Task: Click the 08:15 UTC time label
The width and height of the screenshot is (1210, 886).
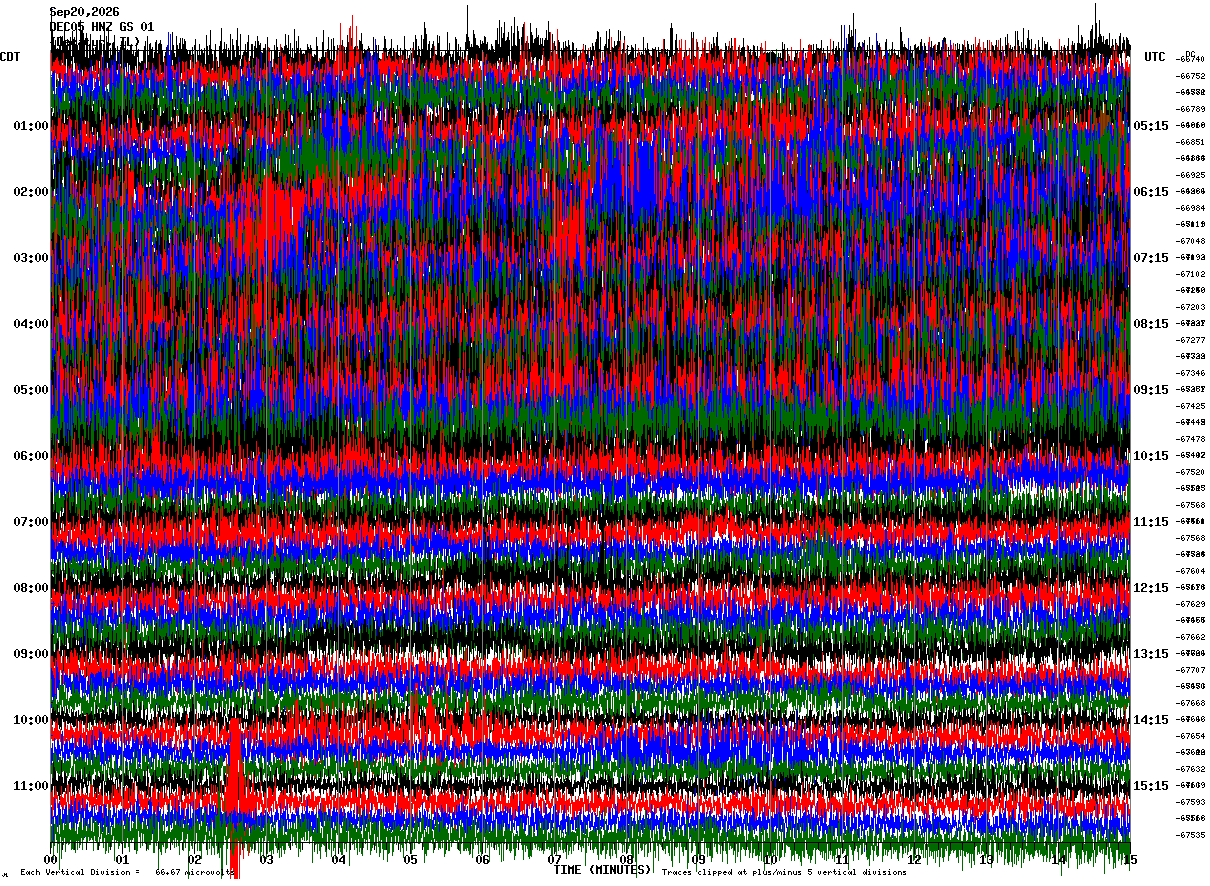Action: tap(1150, 324)
